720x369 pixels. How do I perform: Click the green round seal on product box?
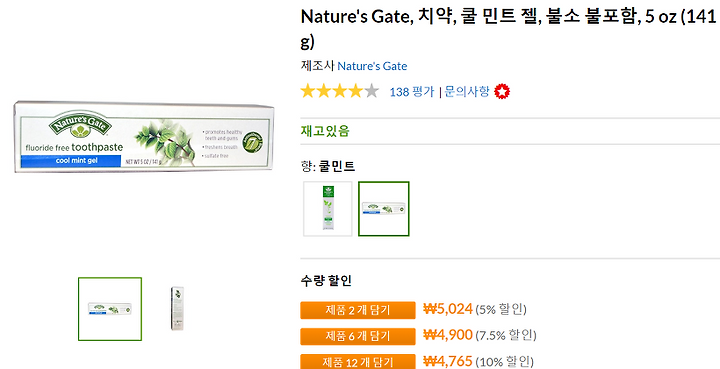253,141
